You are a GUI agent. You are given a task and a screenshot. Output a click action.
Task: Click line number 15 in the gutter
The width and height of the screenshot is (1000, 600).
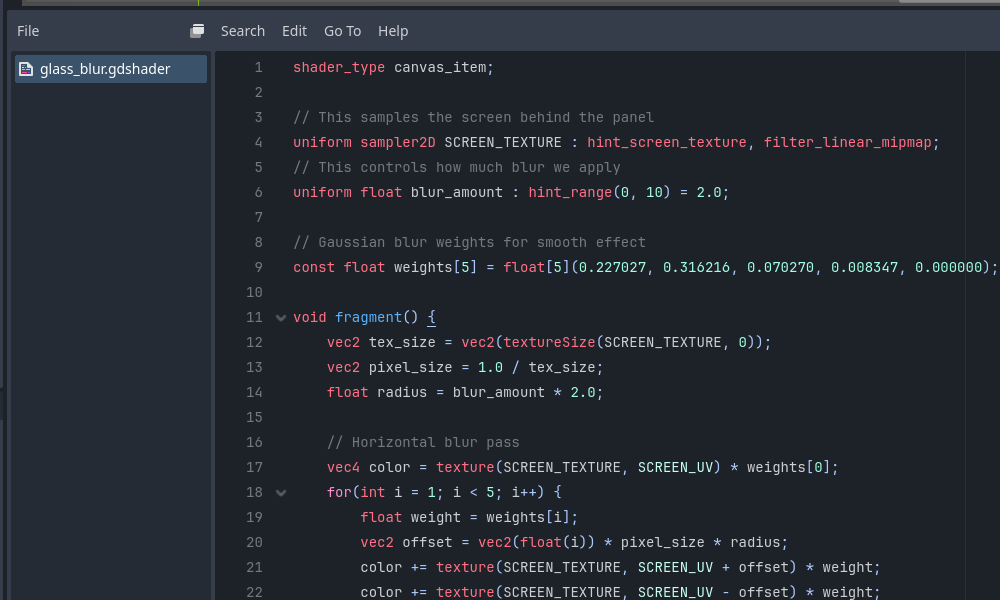254,418
